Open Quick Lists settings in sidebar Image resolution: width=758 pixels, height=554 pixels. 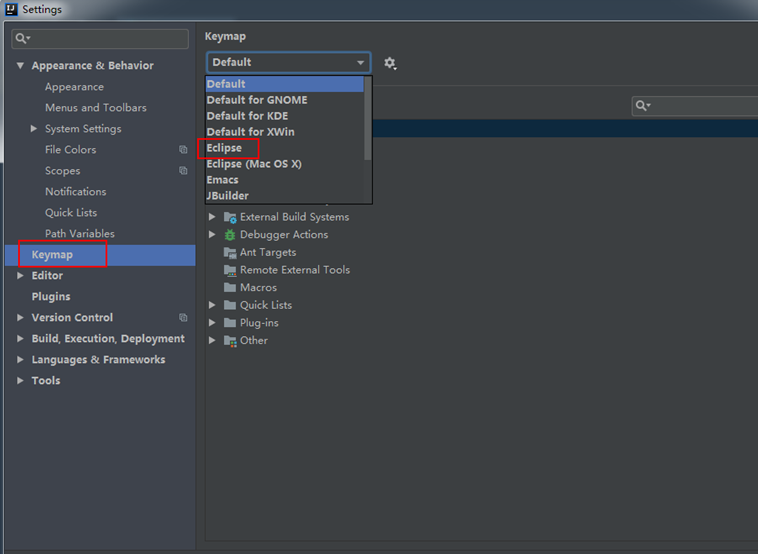(71, 213)
